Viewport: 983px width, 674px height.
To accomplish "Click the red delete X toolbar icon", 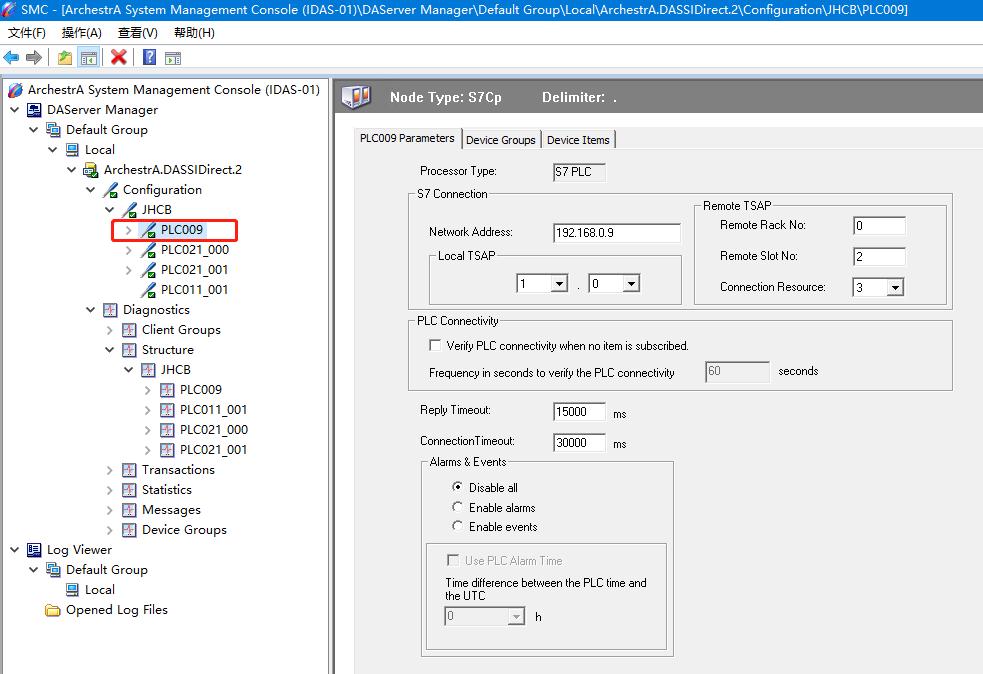I will (x=119, y=57).
